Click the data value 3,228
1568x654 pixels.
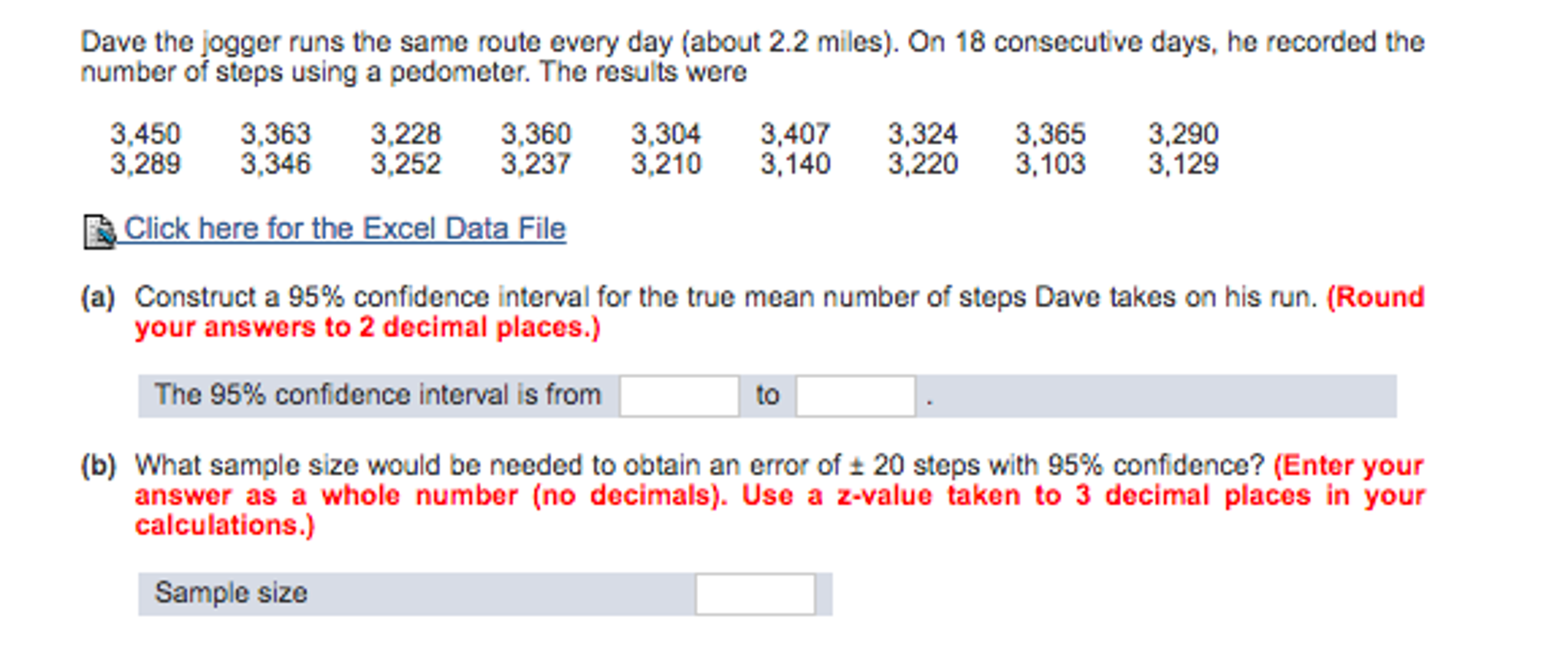406,134
